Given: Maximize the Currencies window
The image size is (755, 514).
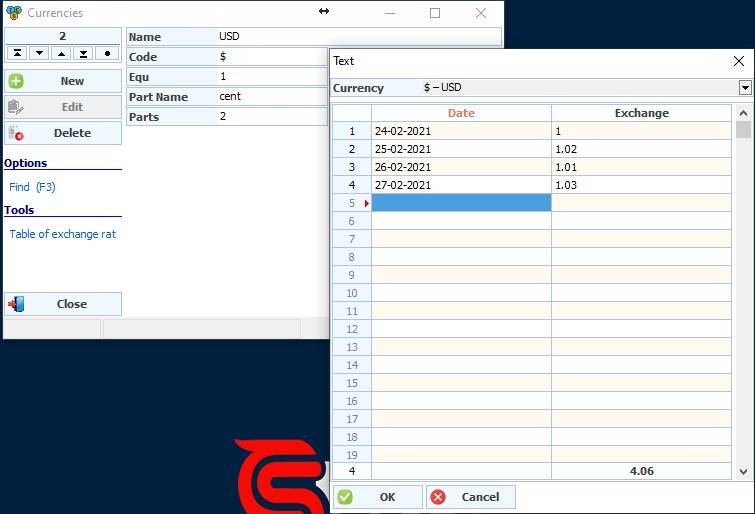Looking at the screenshot, I should (x=435, y=13).
